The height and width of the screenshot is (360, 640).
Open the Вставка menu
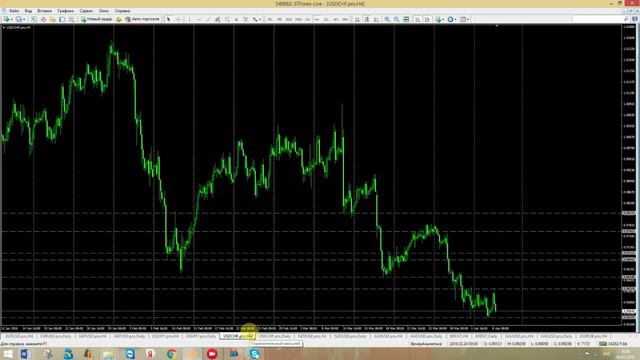tap(44, 11)
